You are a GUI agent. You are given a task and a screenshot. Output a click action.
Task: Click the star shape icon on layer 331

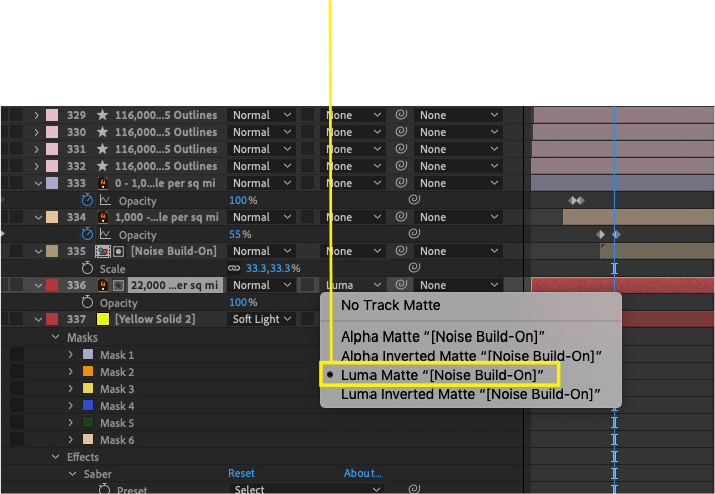tap(103, 149)
